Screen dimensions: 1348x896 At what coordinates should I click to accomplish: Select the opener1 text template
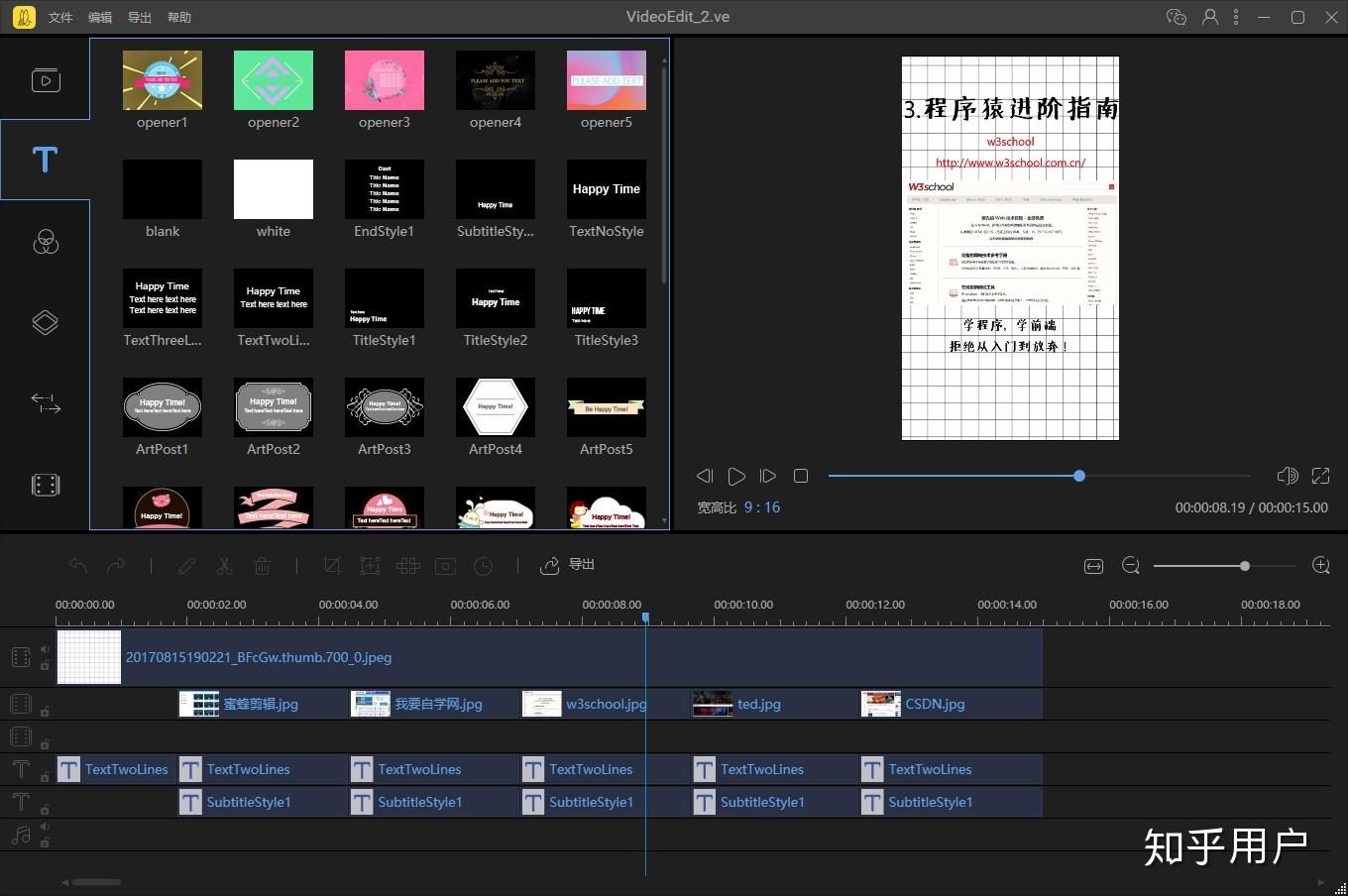(163, 91)
